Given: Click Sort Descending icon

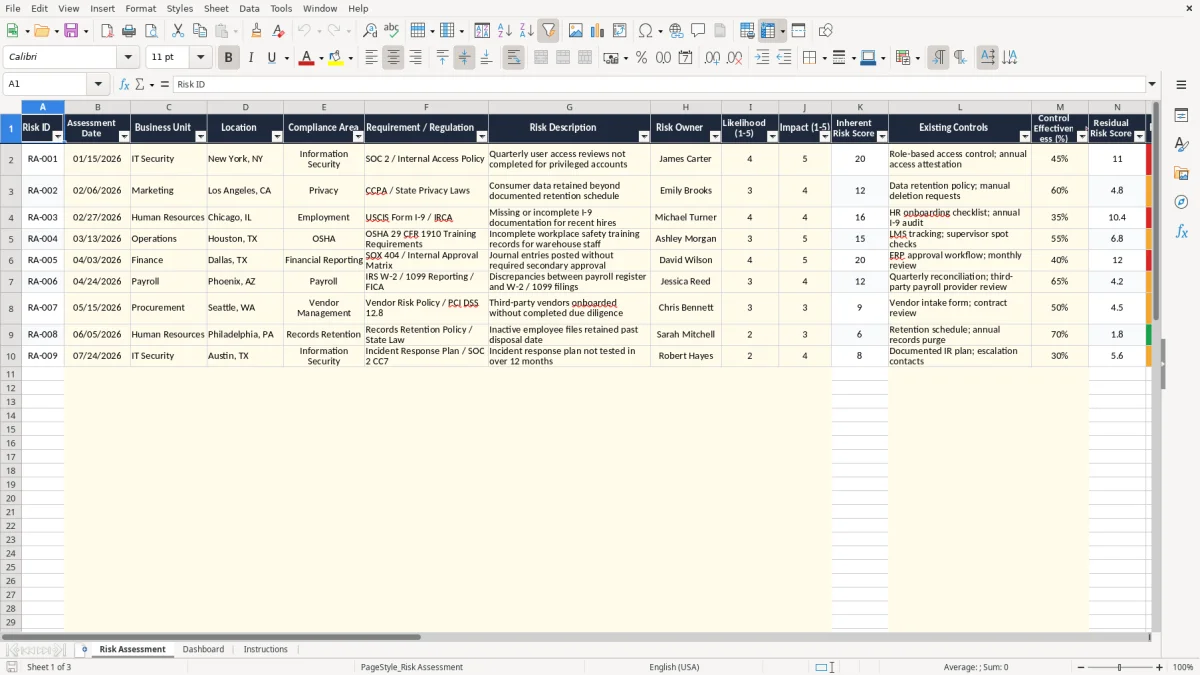Looking at the screenshot, I should (527, 31).
